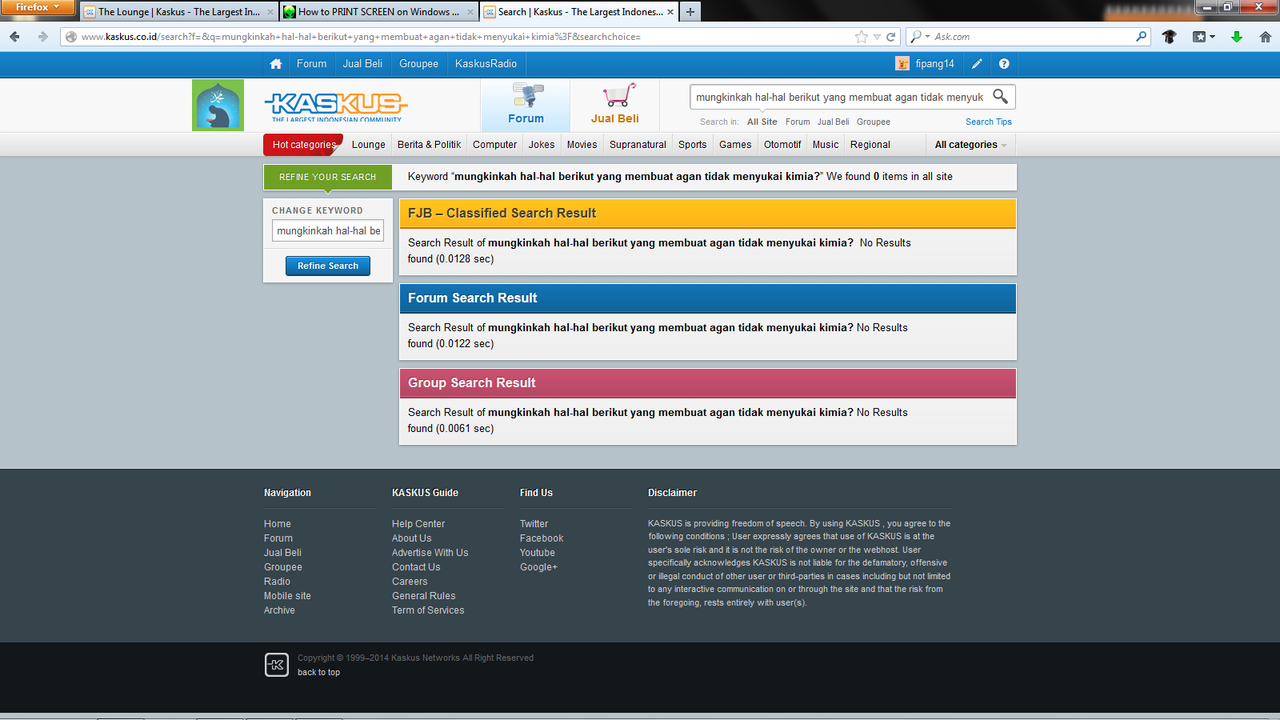
Task: Click the Forum speech-bubble icon
Action: [x=526, y=96]
